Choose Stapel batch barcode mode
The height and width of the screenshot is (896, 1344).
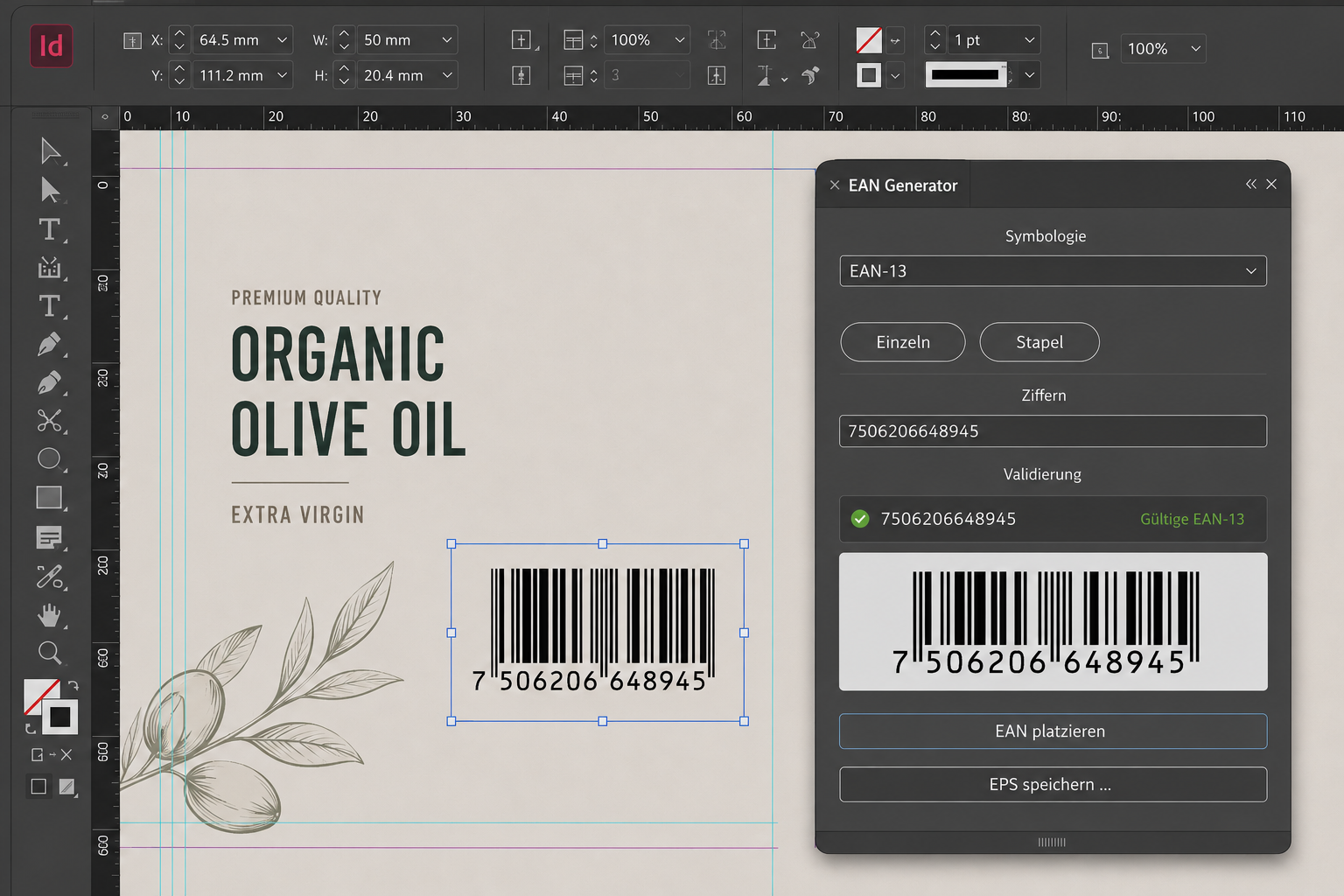point(1039,342)
